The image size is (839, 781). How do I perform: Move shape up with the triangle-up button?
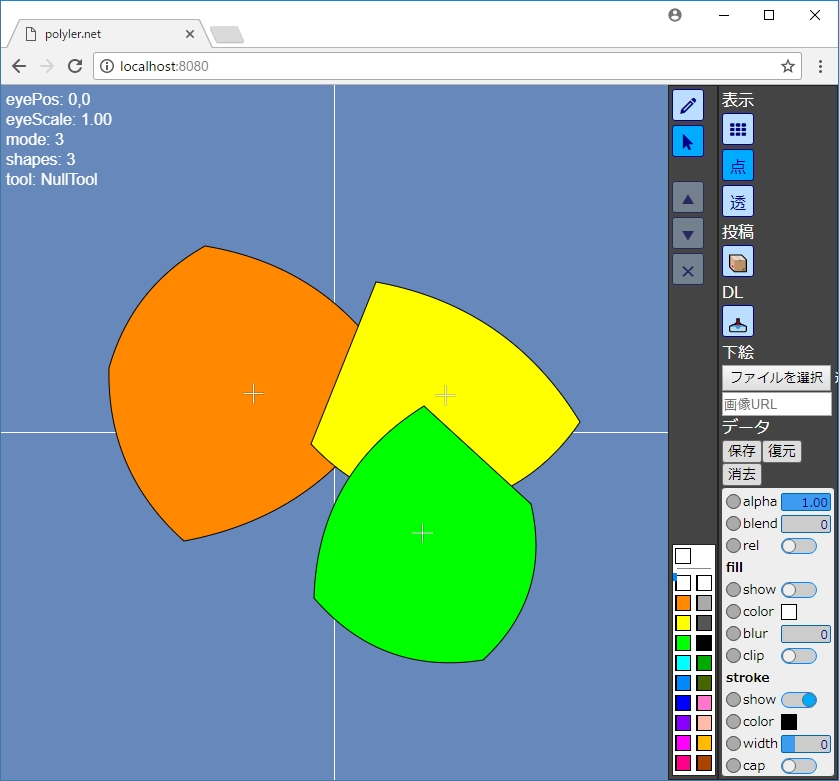point(688,197)
